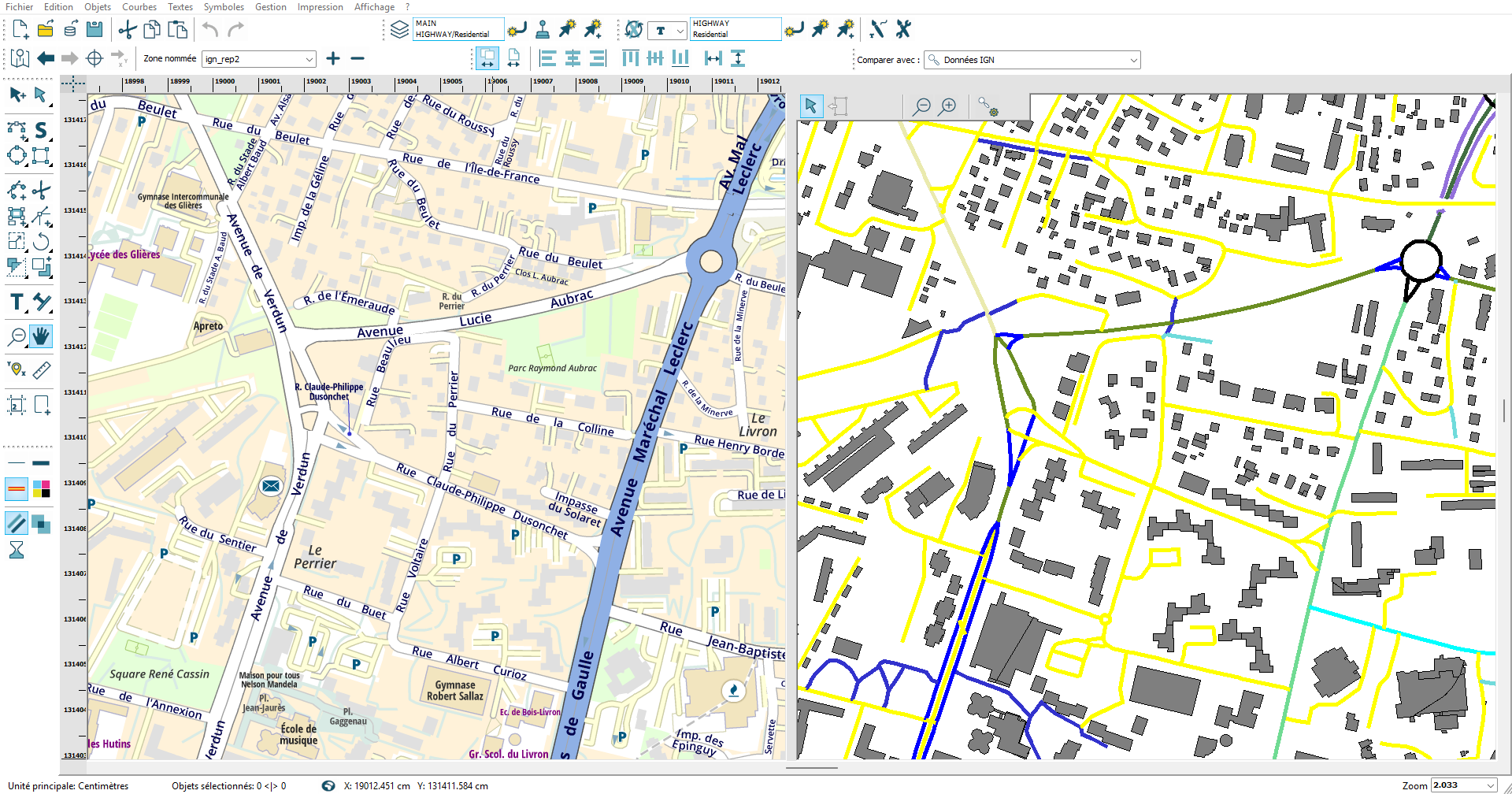The width and height of the screenshot is (1512, 794).
Task: Open the Zone nommée dropdown
Action: (309, 60)
